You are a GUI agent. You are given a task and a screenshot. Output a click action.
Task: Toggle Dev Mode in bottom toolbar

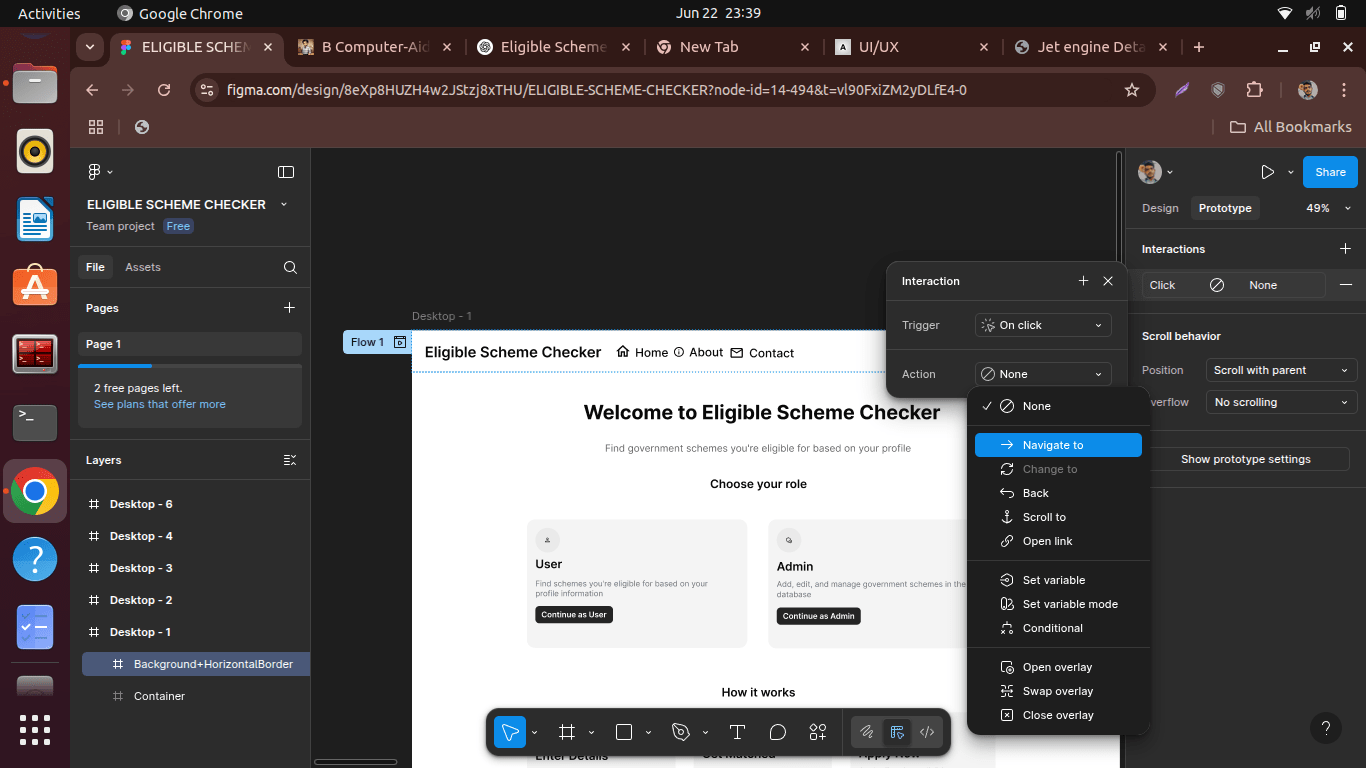click(x=927, y=732)
